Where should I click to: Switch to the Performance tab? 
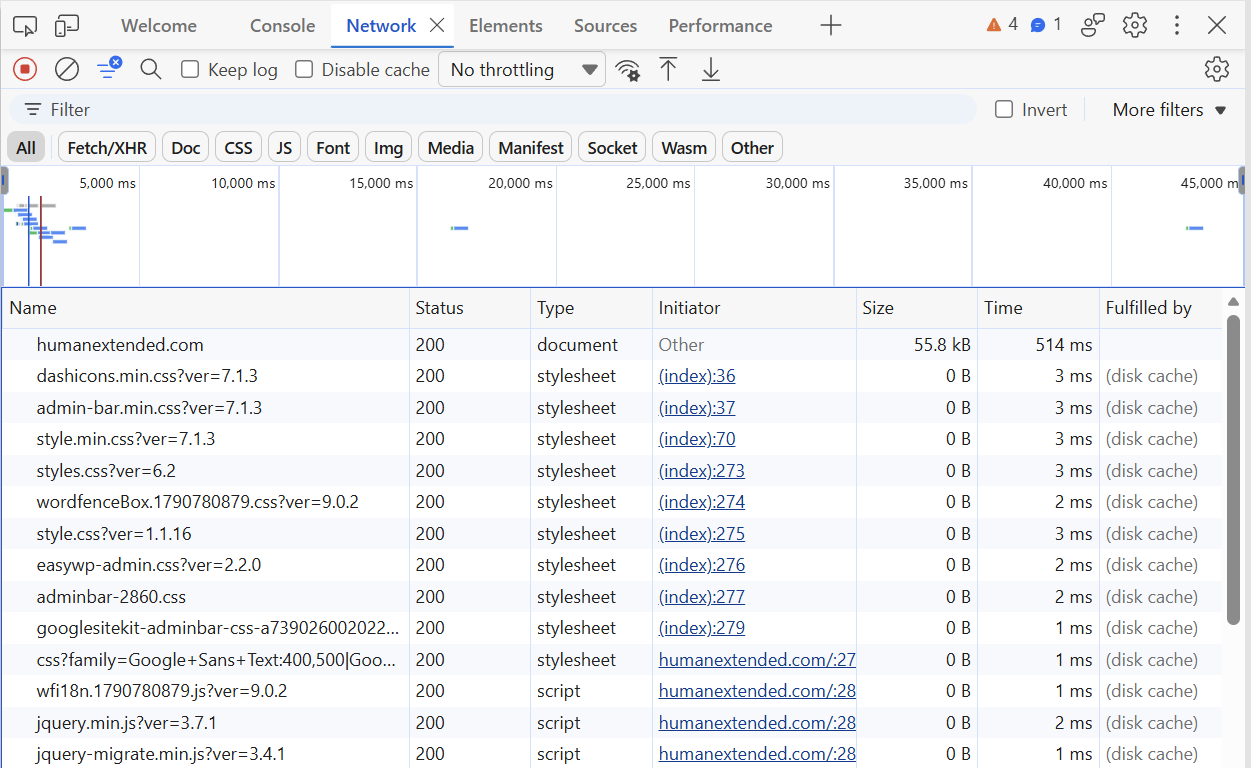(x=720, y=26)
